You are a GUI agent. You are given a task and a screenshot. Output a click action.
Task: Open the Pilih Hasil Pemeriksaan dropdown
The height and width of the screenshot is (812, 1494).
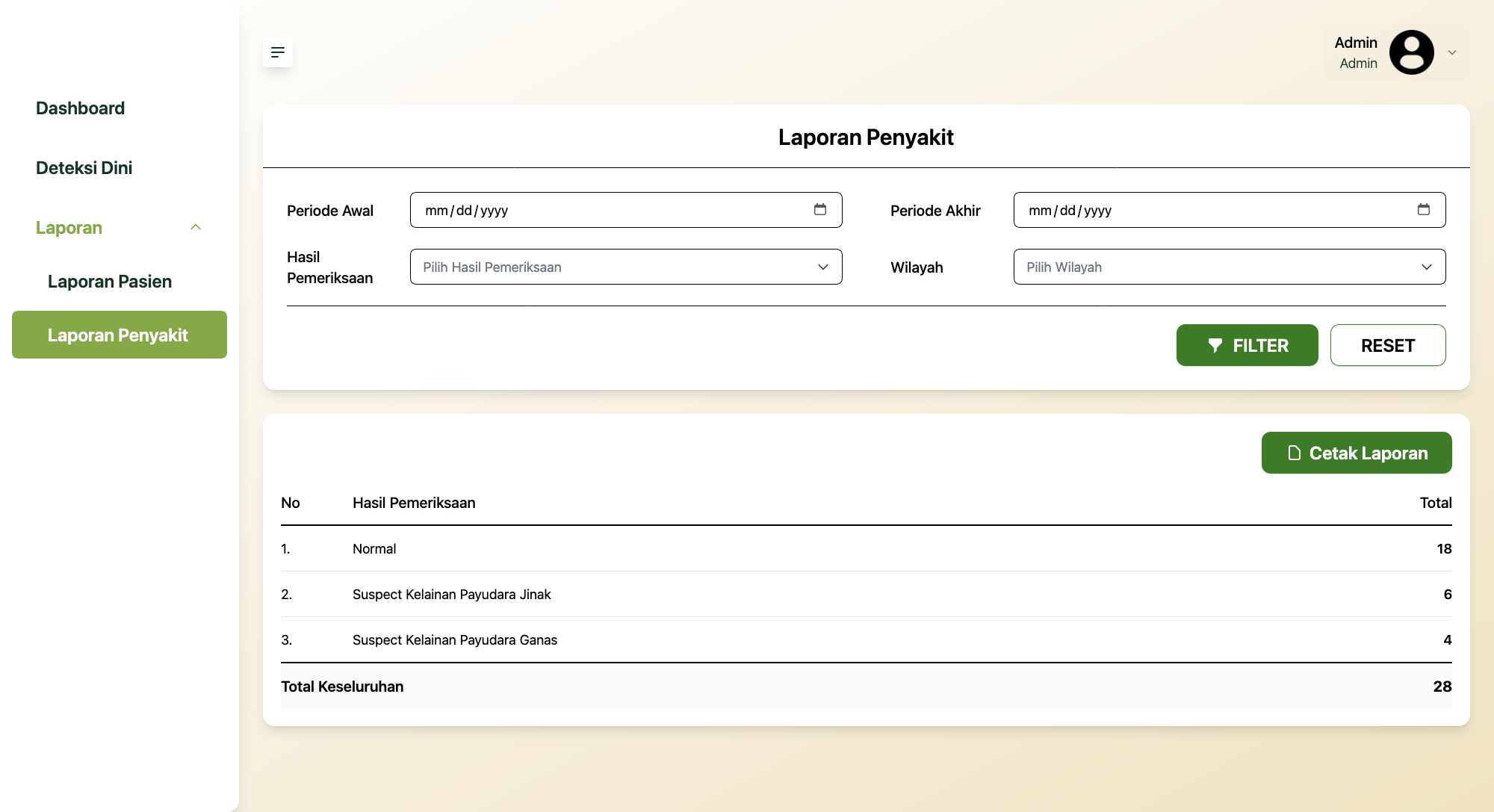[x=626, y=267]
